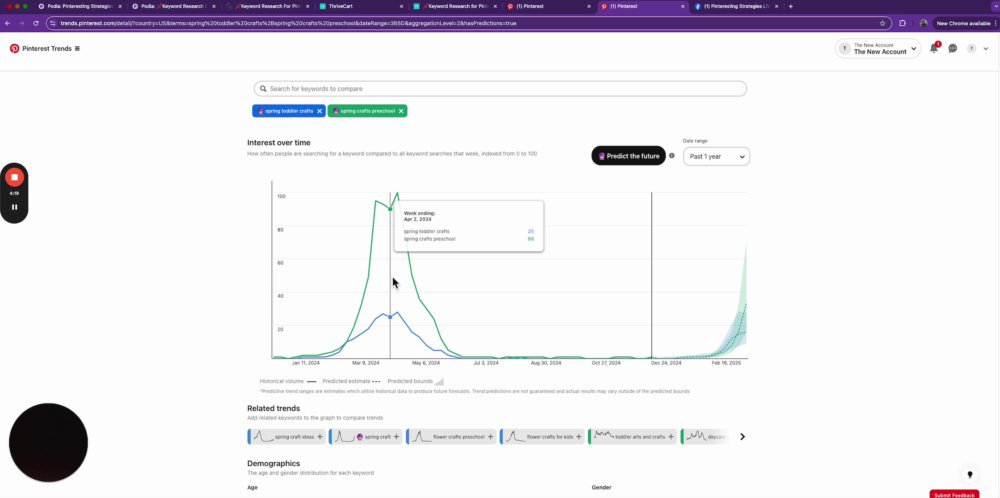Expand the profile chevron menu
This screenshot has width=1000, height=498.
click(x=985, y=48)
